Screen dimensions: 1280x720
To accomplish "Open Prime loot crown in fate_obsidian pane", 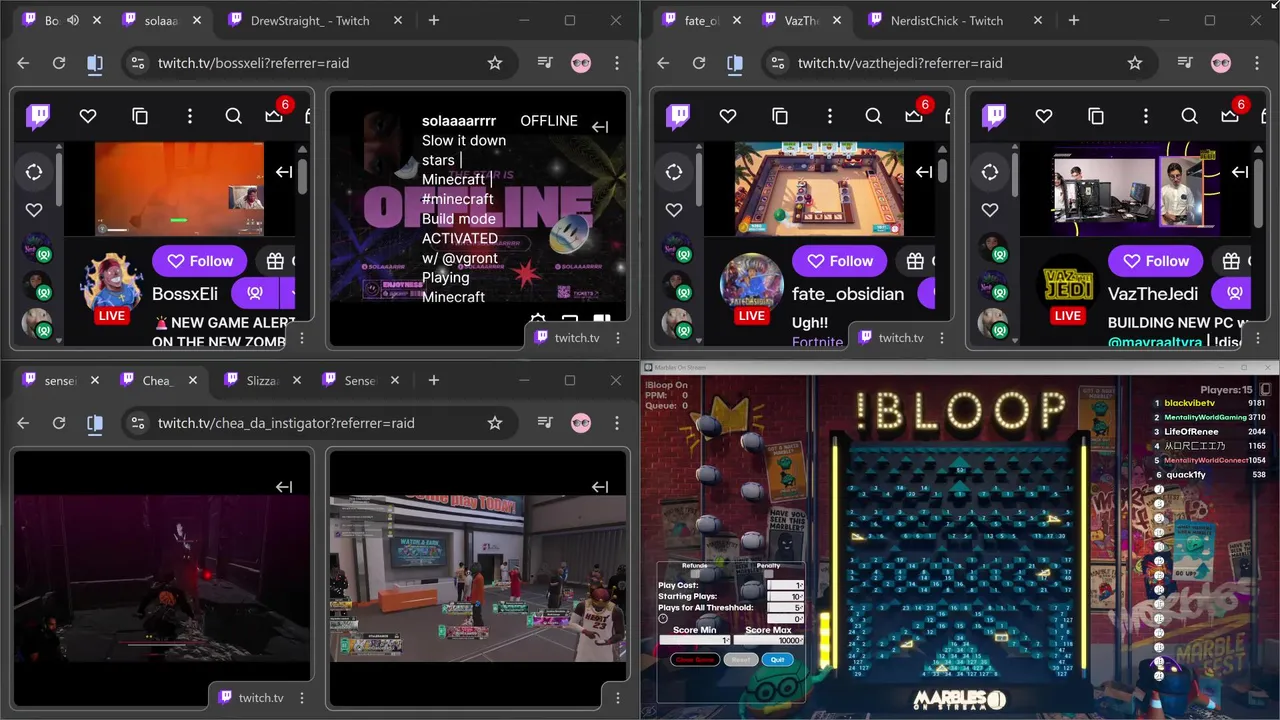I will pos(913,117).
